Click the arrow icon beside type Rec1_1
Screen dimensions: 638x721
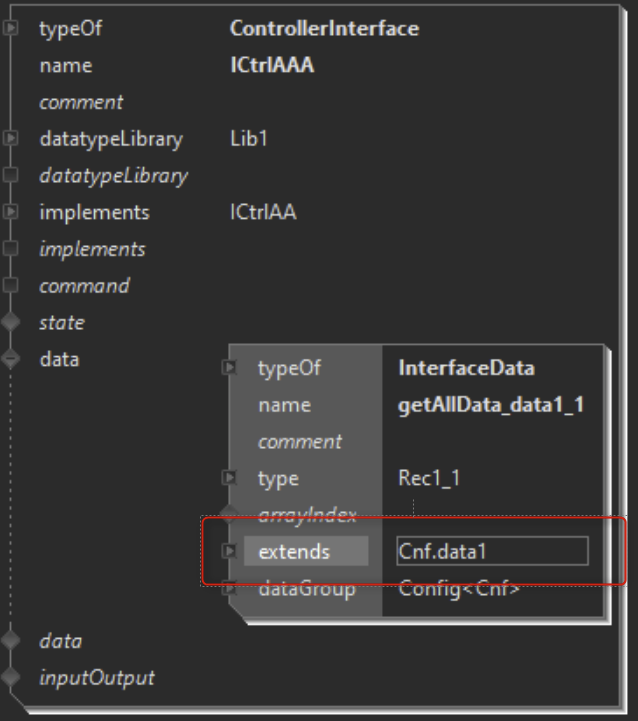pos(229,478)
